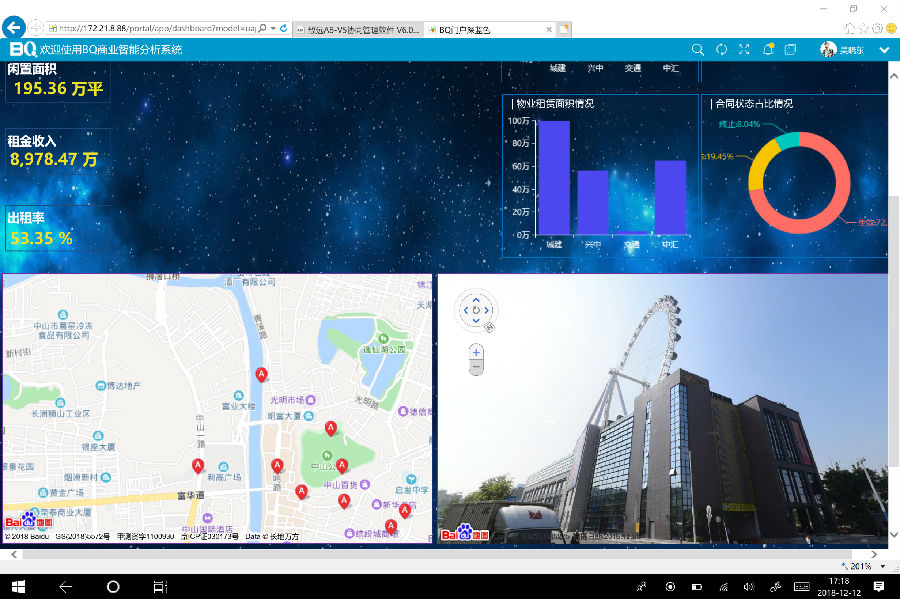Pan street view up with the up arrow
Image resolution: width=900 pixels, height=599 pixels.
point(476,299)
